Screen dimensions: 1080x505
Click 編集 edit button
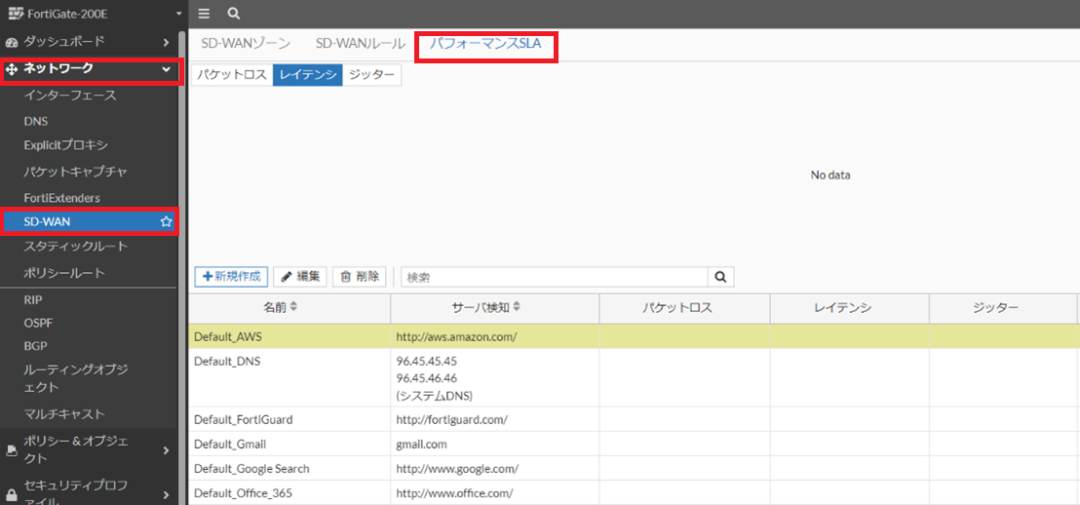(300, 276)
